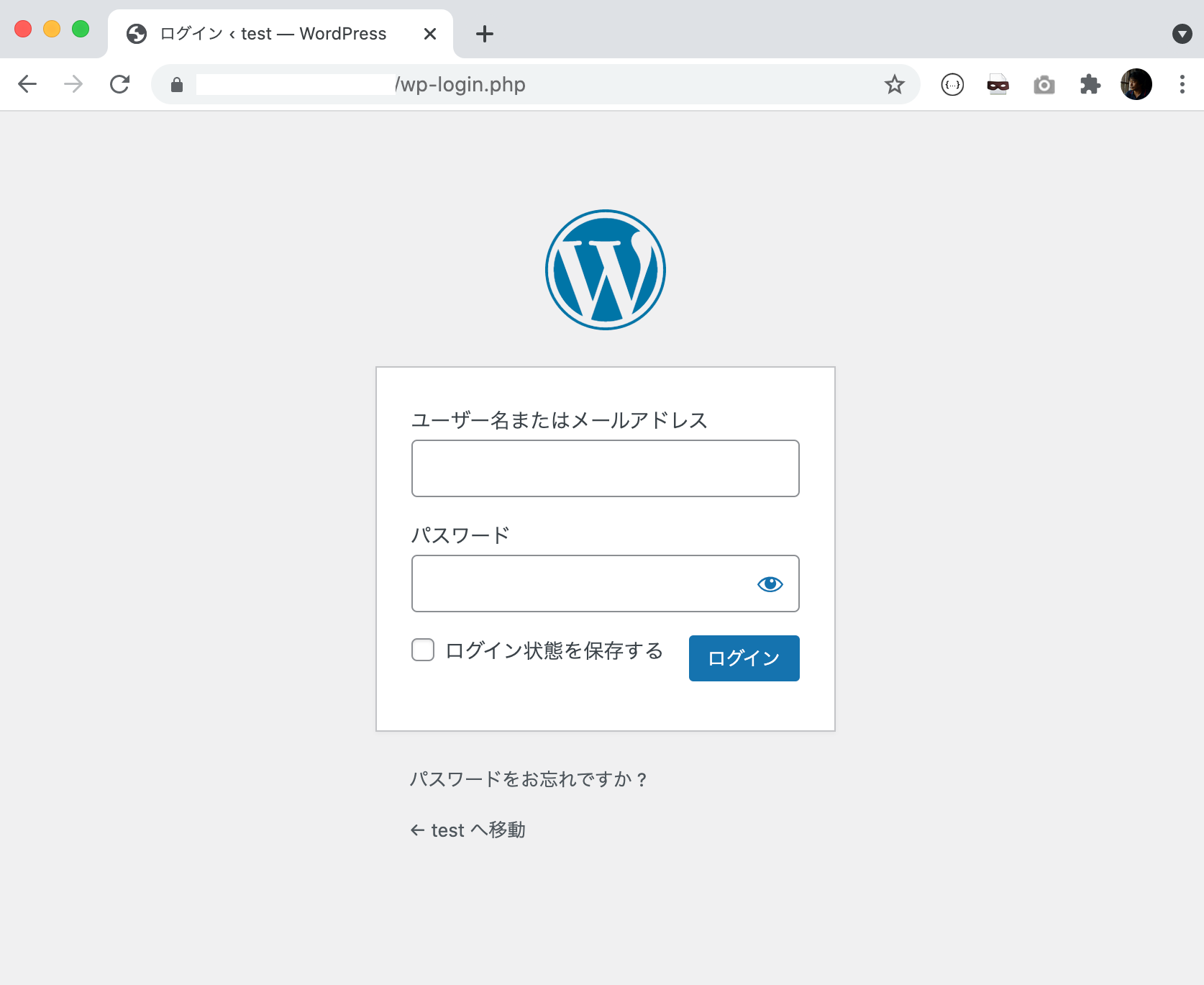Click the camera screenshot extension icon
The height and width of the screenshot is (985, 1204).
[1044, 85]
